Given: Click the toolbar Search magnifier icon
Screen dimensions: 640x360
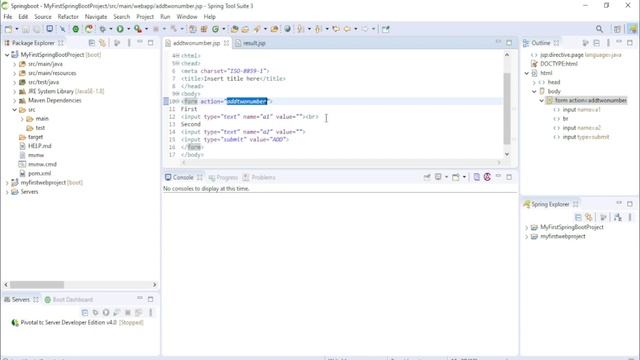Looking at the screenshot, I should coord(599,29).
